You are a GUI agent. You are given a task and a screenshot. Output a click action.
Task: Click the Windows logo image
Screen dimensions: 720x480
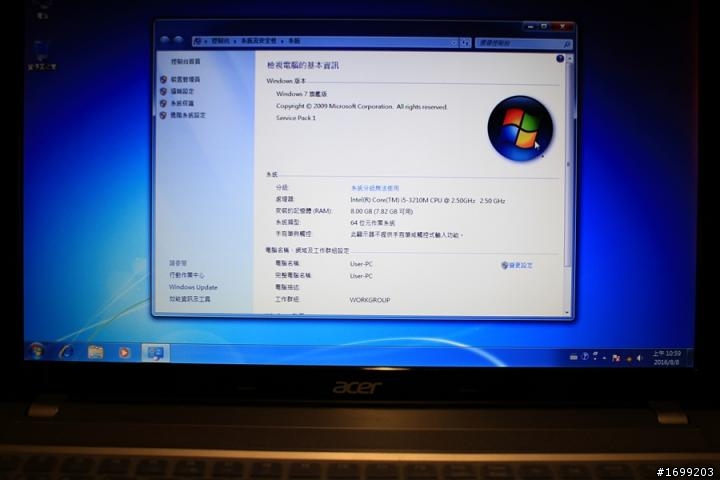tap(520, 128)
